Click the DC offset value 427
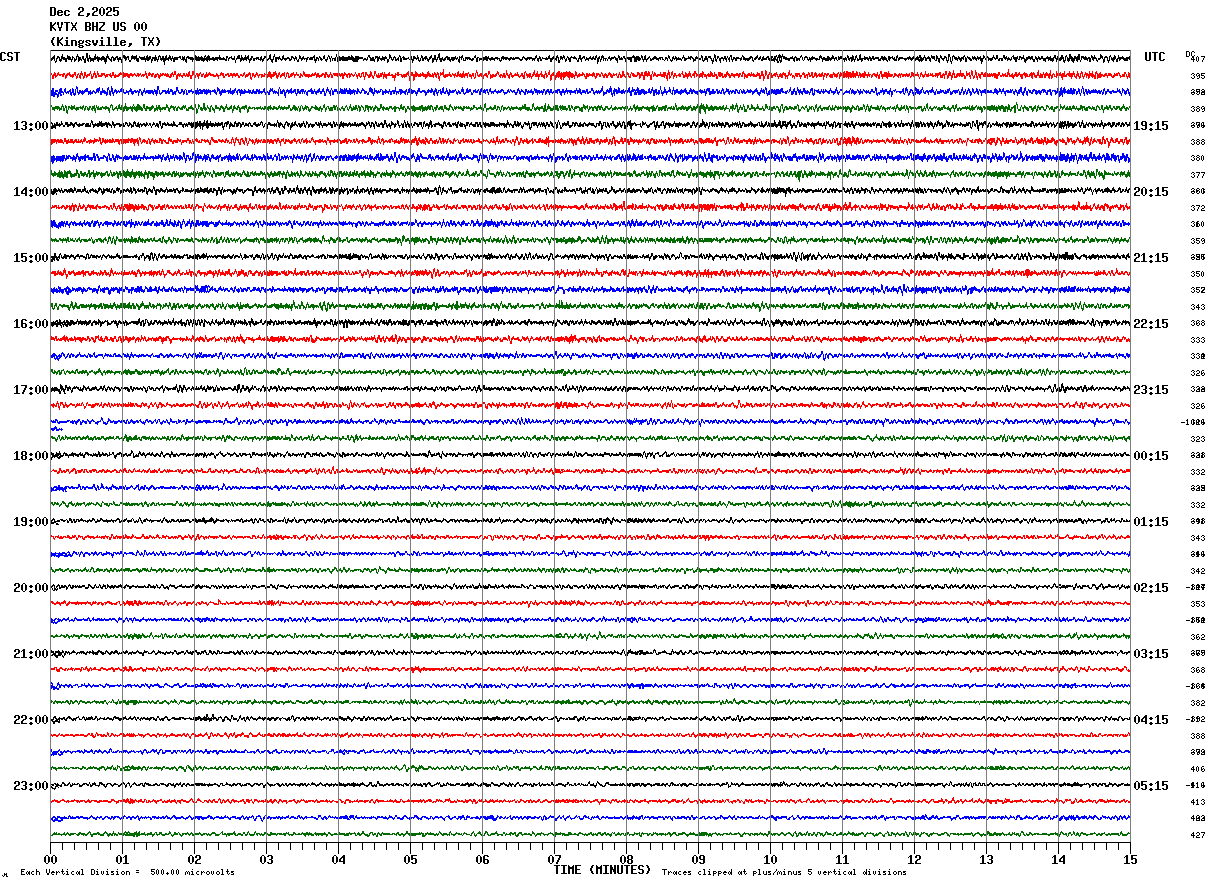Viewport: 1210px width, 886px height. pos(1197,835)
